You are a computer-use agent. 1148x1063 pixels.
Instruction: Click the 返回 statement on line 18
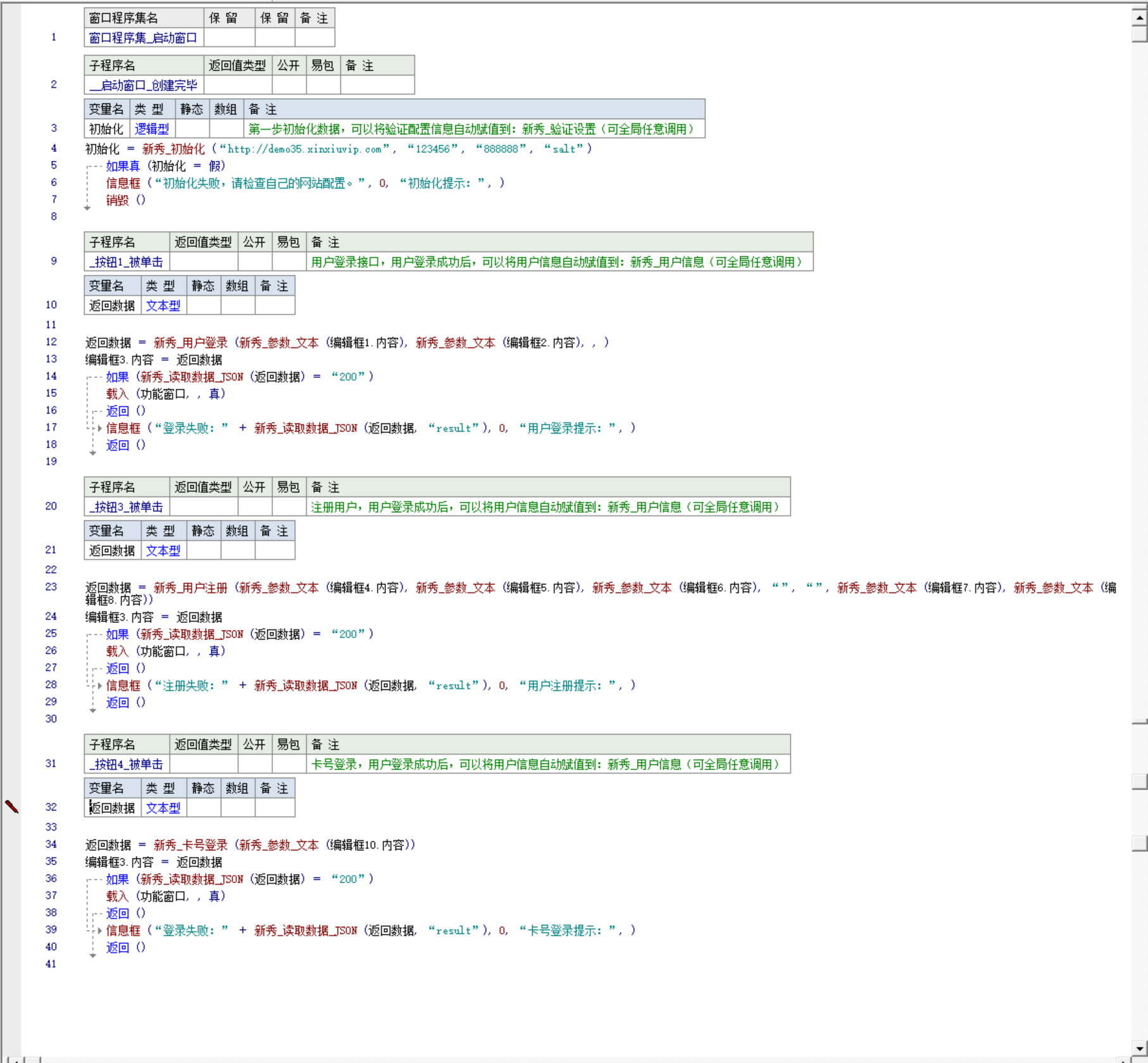tap(117, 445)
